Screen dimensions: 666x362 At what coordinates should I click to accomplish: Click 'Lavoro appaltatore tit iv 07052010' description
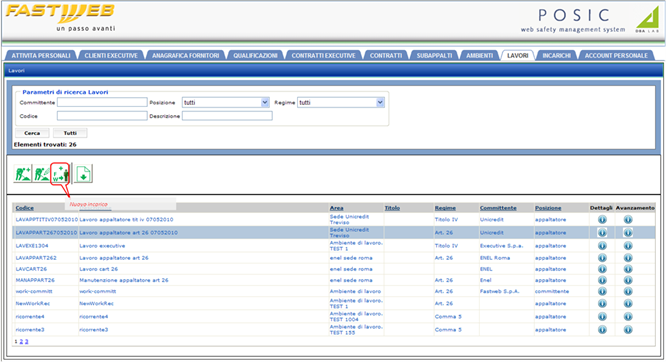[126, 220]
